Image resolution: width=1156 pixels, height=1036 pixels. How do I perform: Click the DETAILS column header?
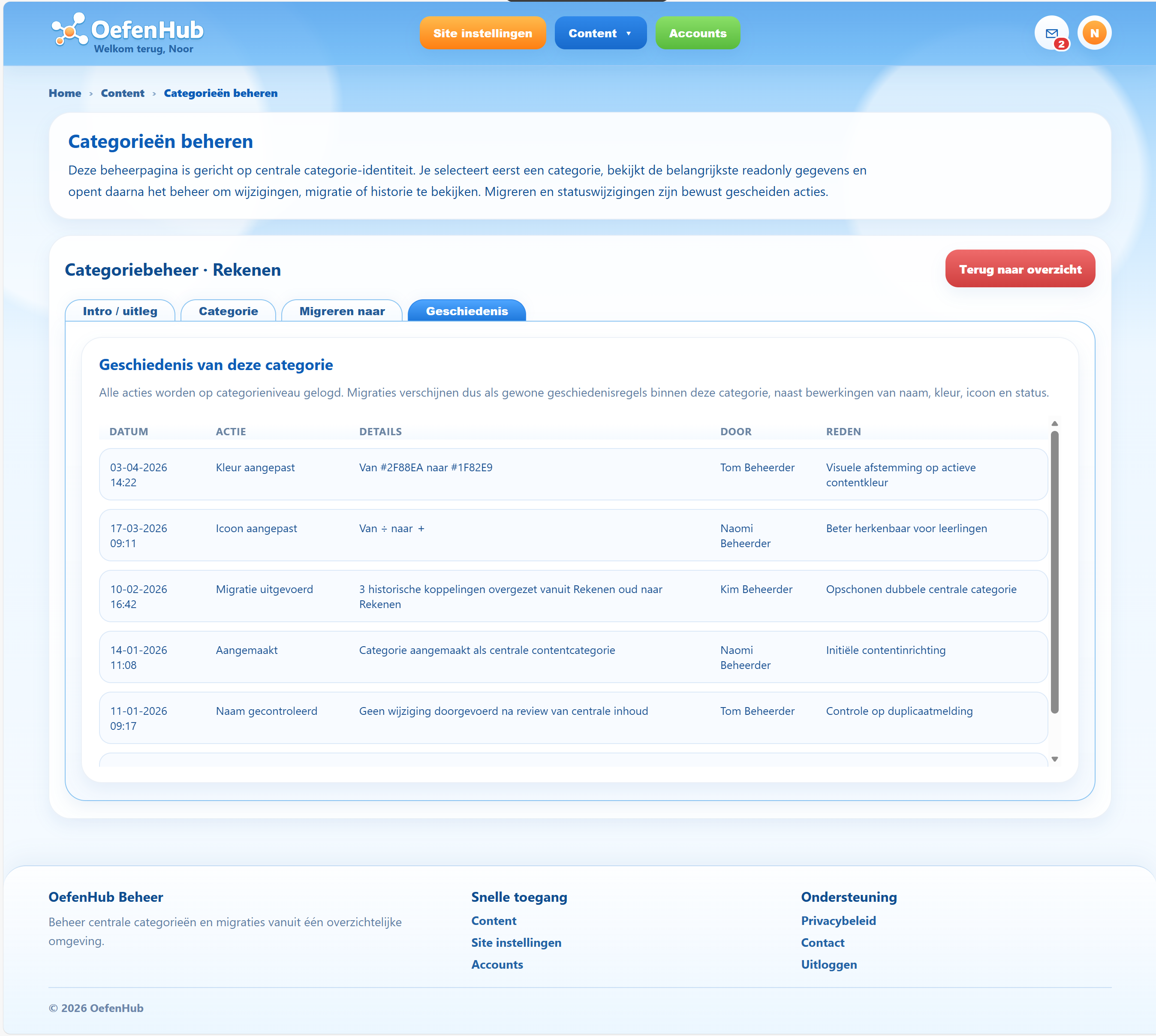point(380,431)
